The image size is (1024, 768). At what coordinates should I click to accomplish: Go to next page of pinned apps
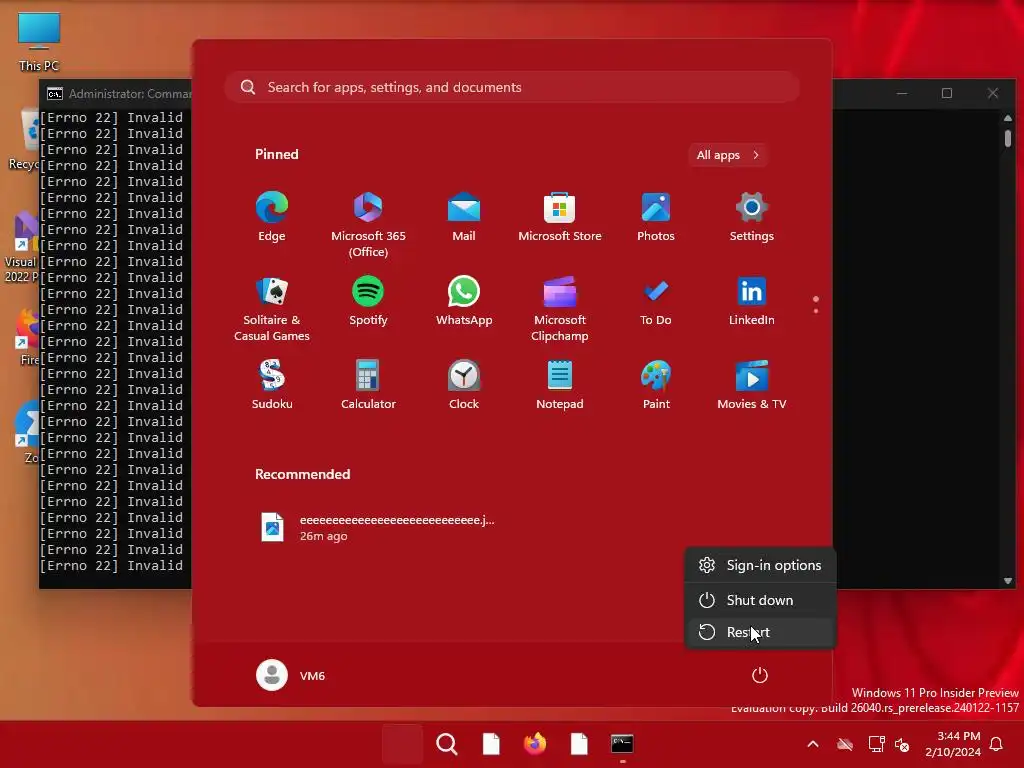[816, 311]
